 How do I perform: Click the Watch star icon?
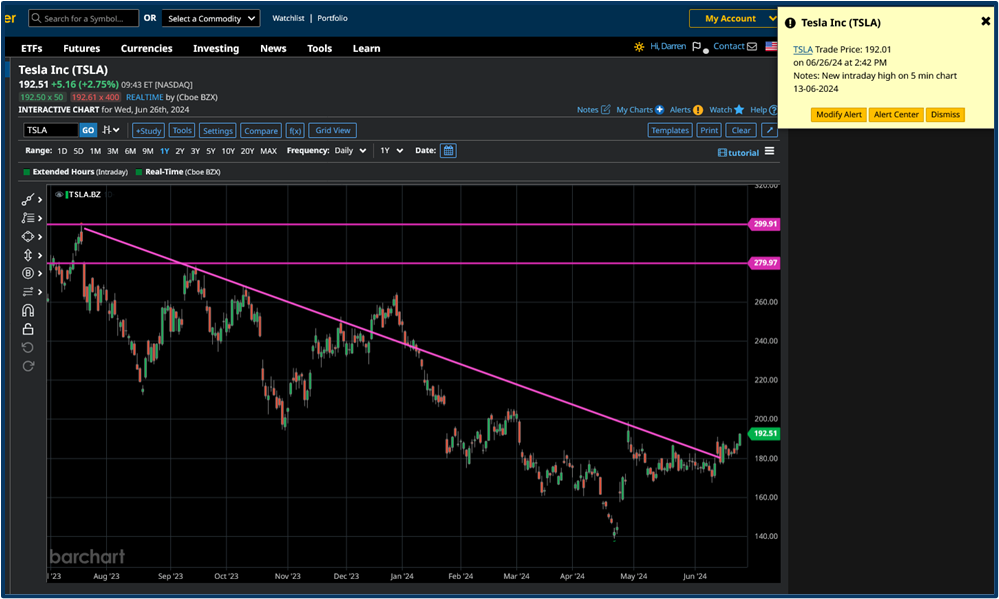pyautogui.click(x=739, y=110)
